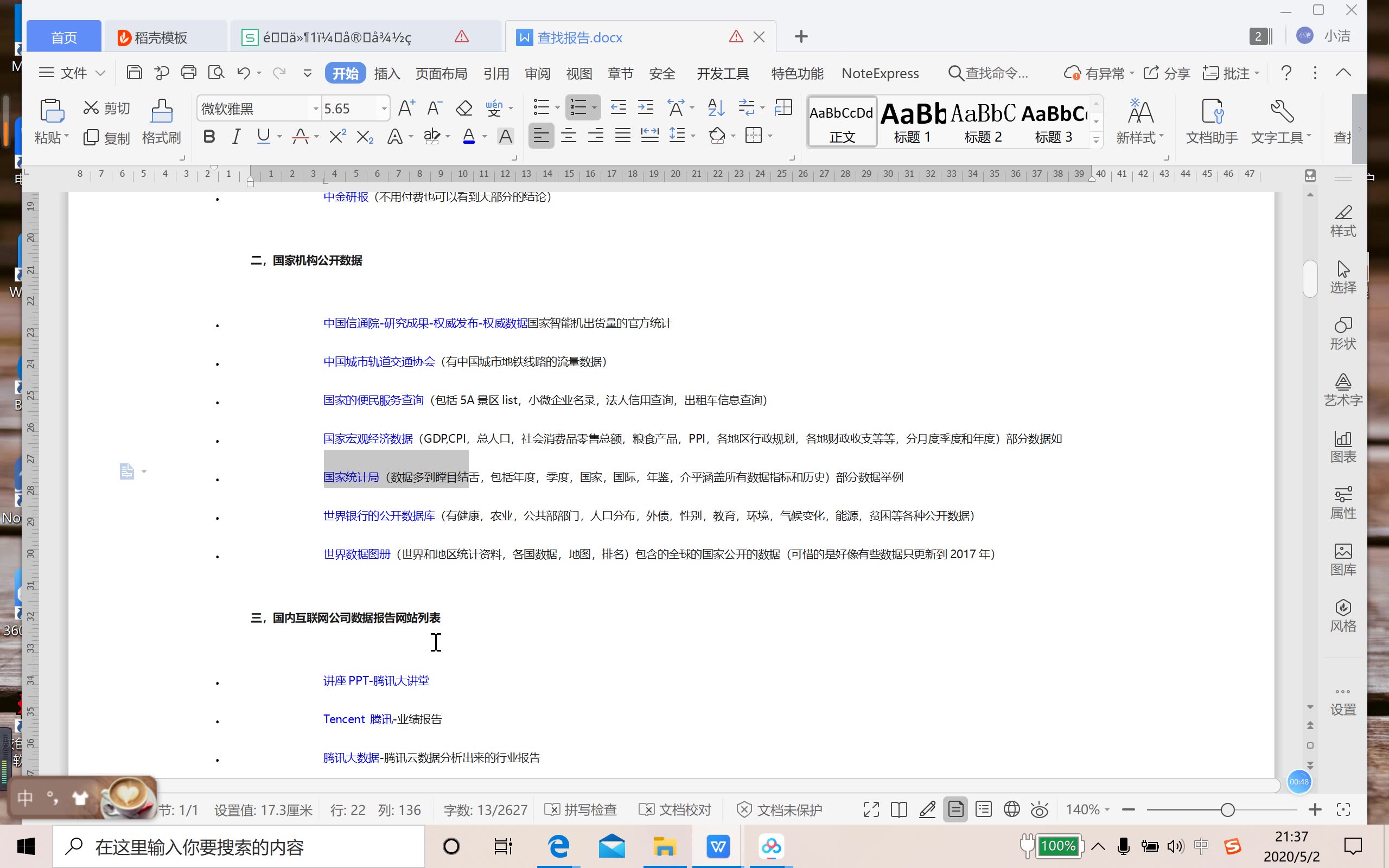1389x868 pixels.
Task: Open the Style (样式) sidebar panel
Action: click(x=1343, y=221)
